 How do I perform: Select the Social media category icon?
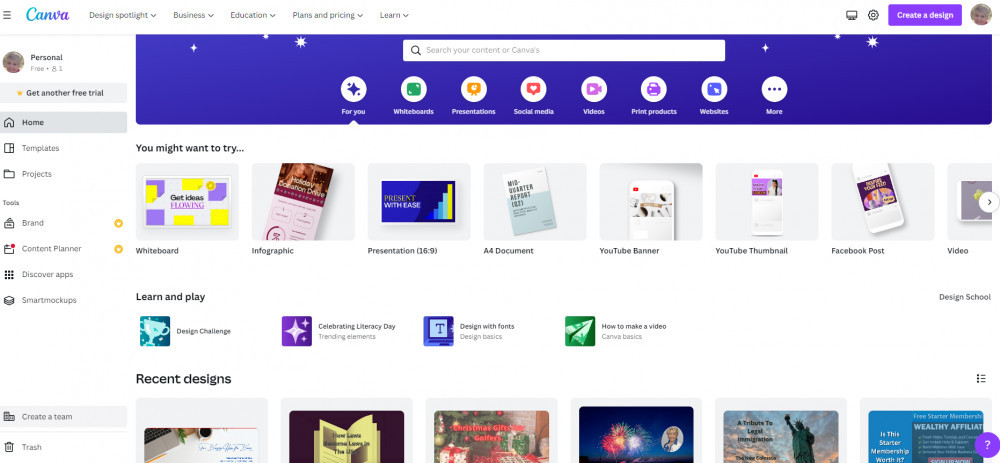pos(533,89)
